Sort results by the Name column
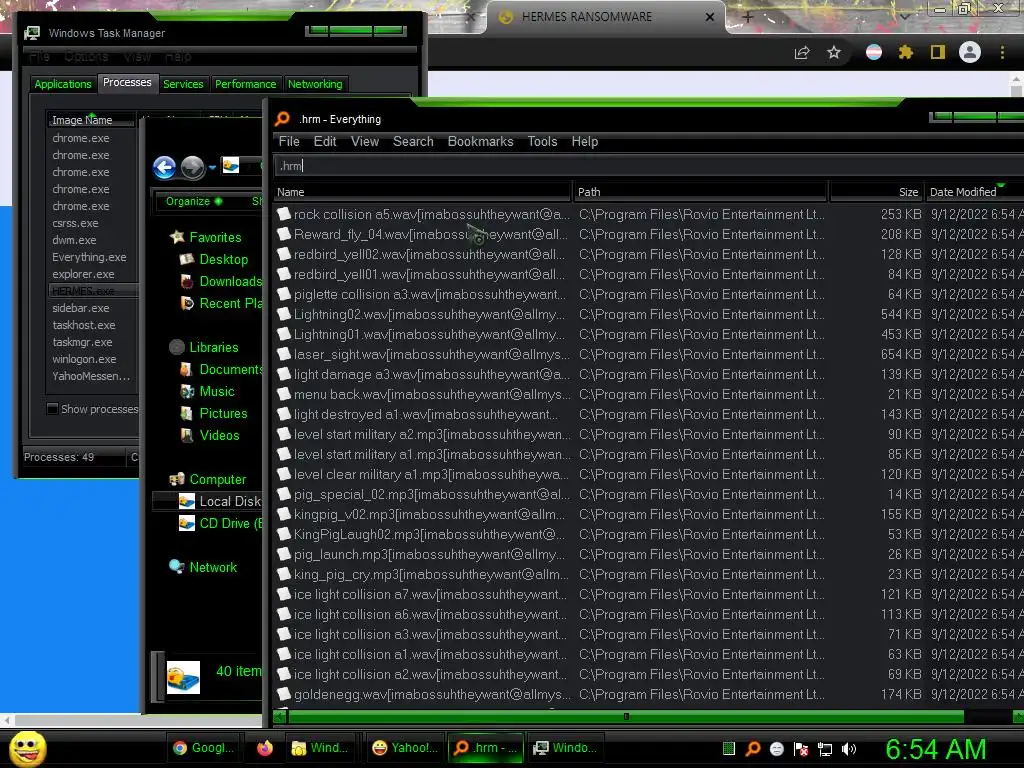Screen dimensions: 1024x768 coord(422,192)
